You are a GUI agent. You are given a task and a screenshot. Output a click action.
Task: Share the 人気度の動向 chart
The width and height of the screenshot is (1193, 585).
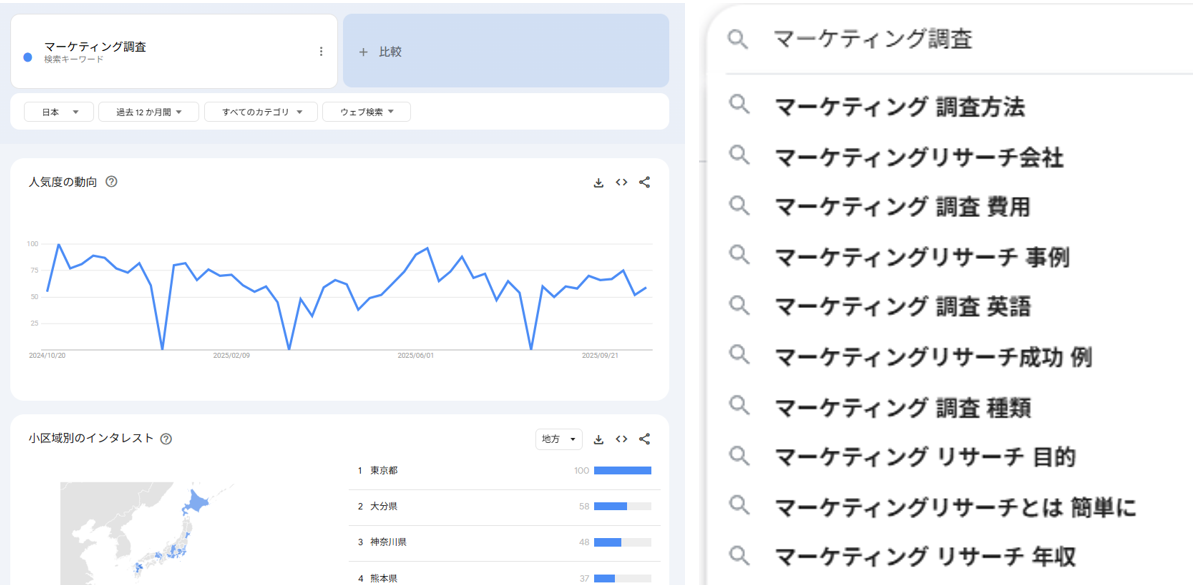point(645,183)
